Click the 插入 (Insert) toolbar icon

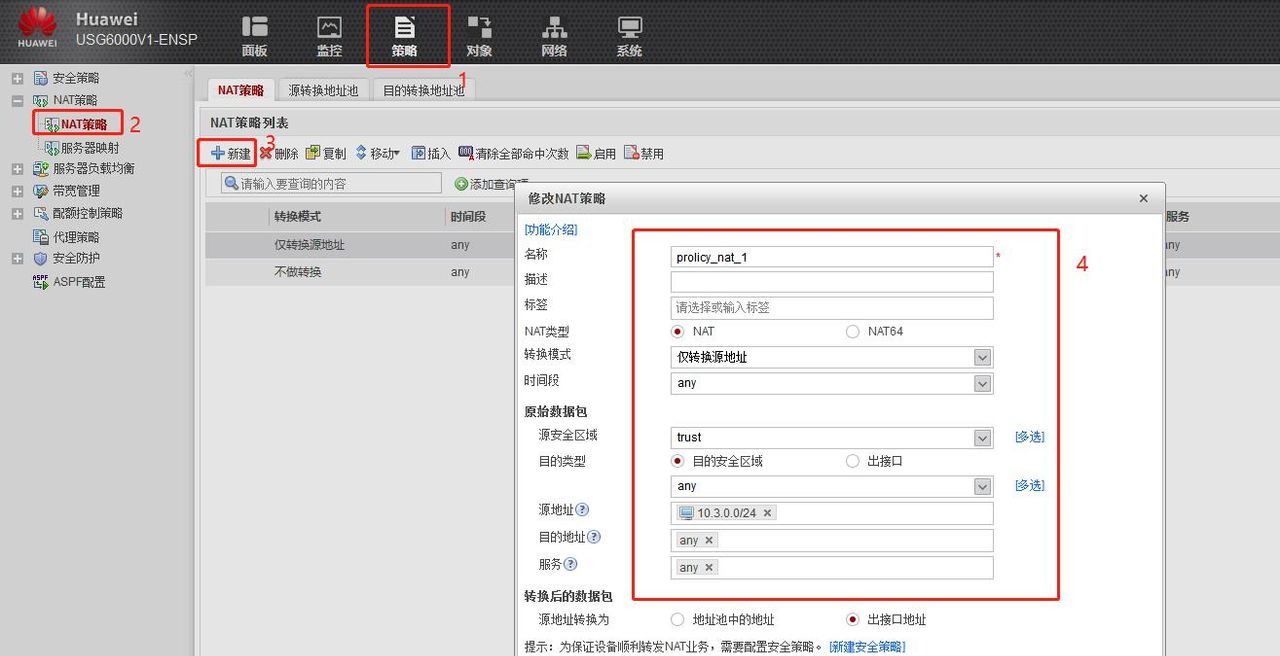click(x=430, y=153)
